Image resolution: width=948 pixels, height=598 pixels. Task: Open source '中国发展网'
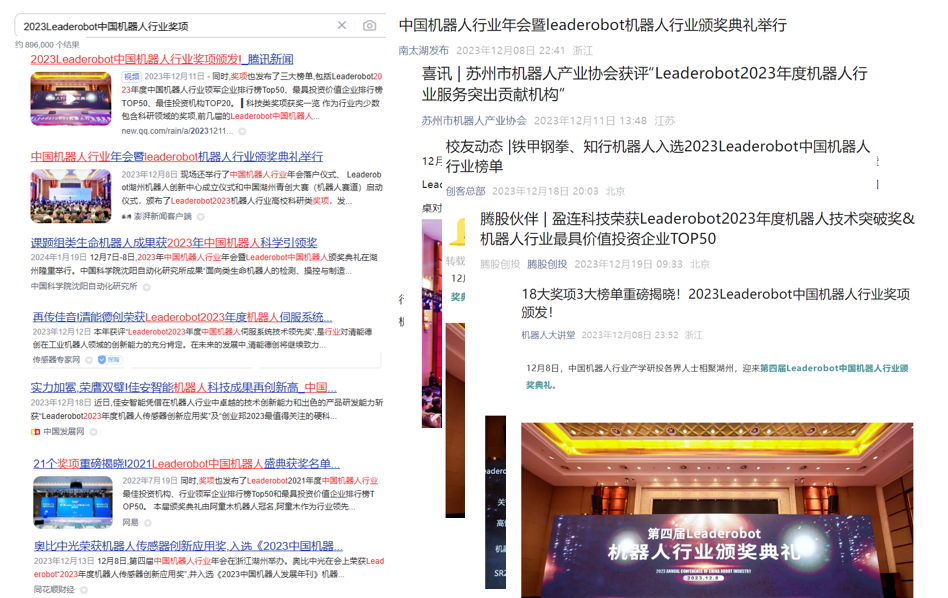[x=63, y=432]
